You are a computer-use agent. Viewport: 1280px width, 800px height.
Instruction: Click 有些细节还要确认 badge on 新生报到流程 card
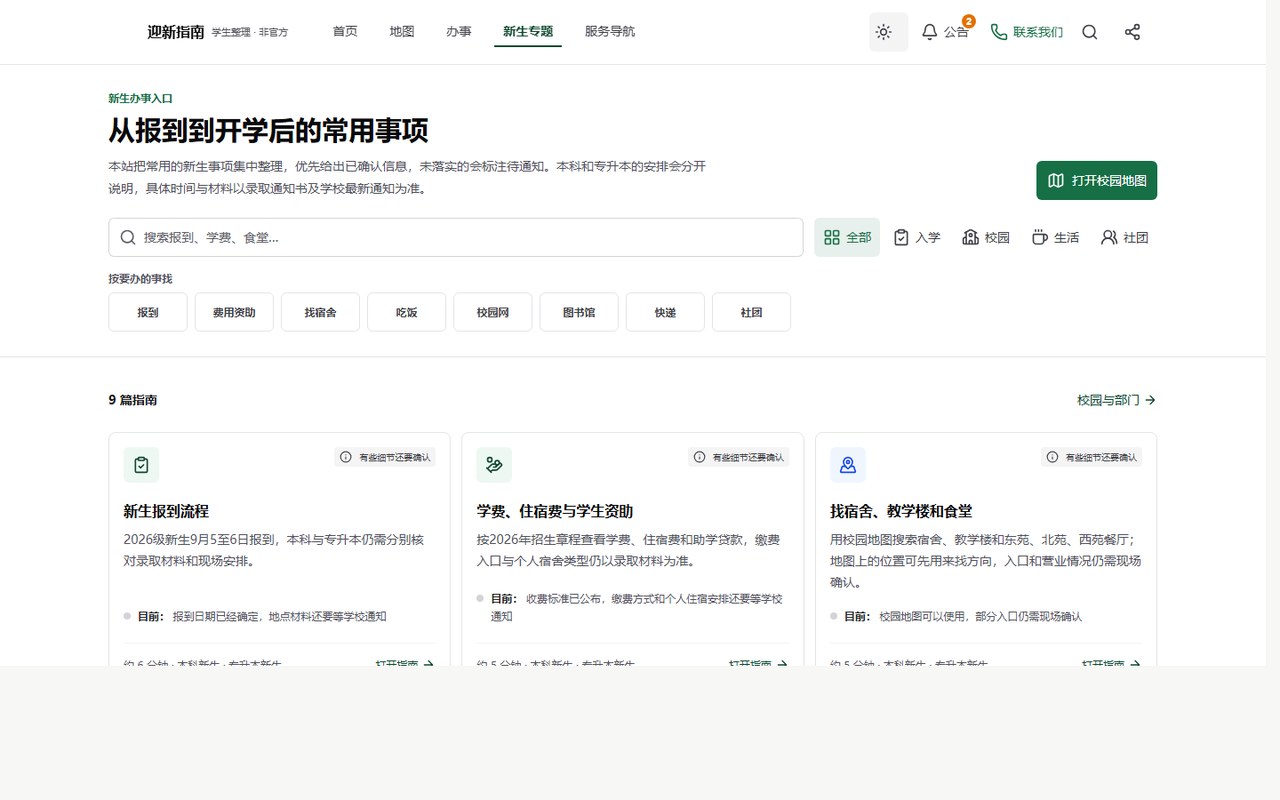(385, 457)
